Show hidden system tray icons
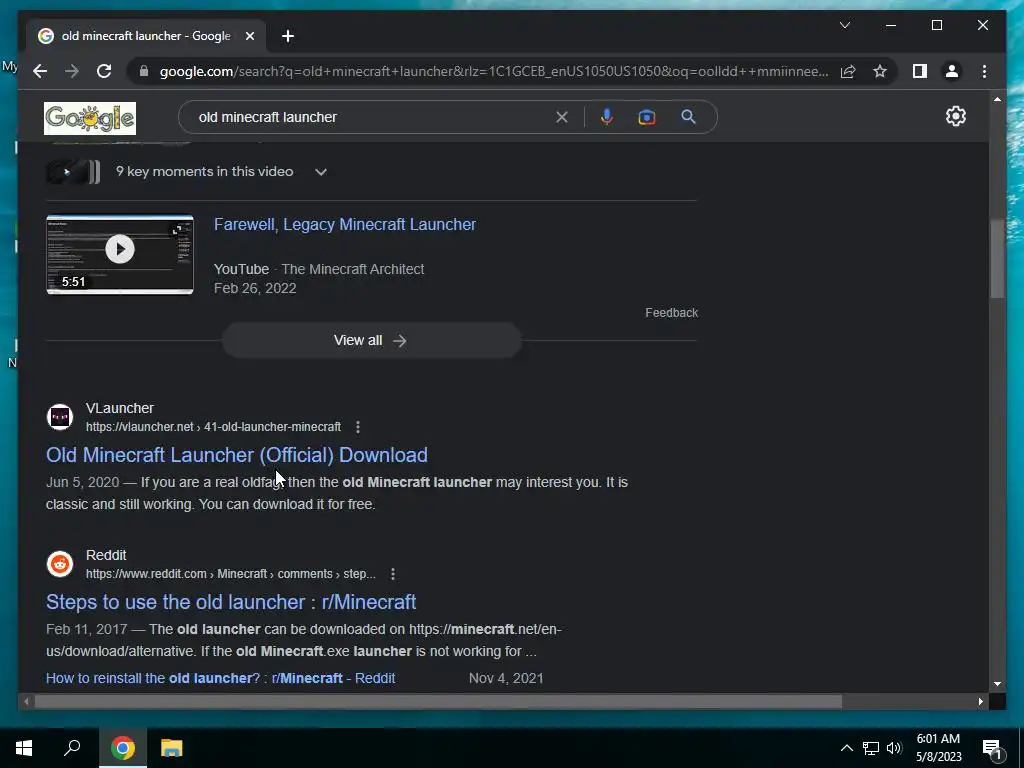Image resolution: width=1024 pixels, height=768 pixels. click(x=846, y=748)
